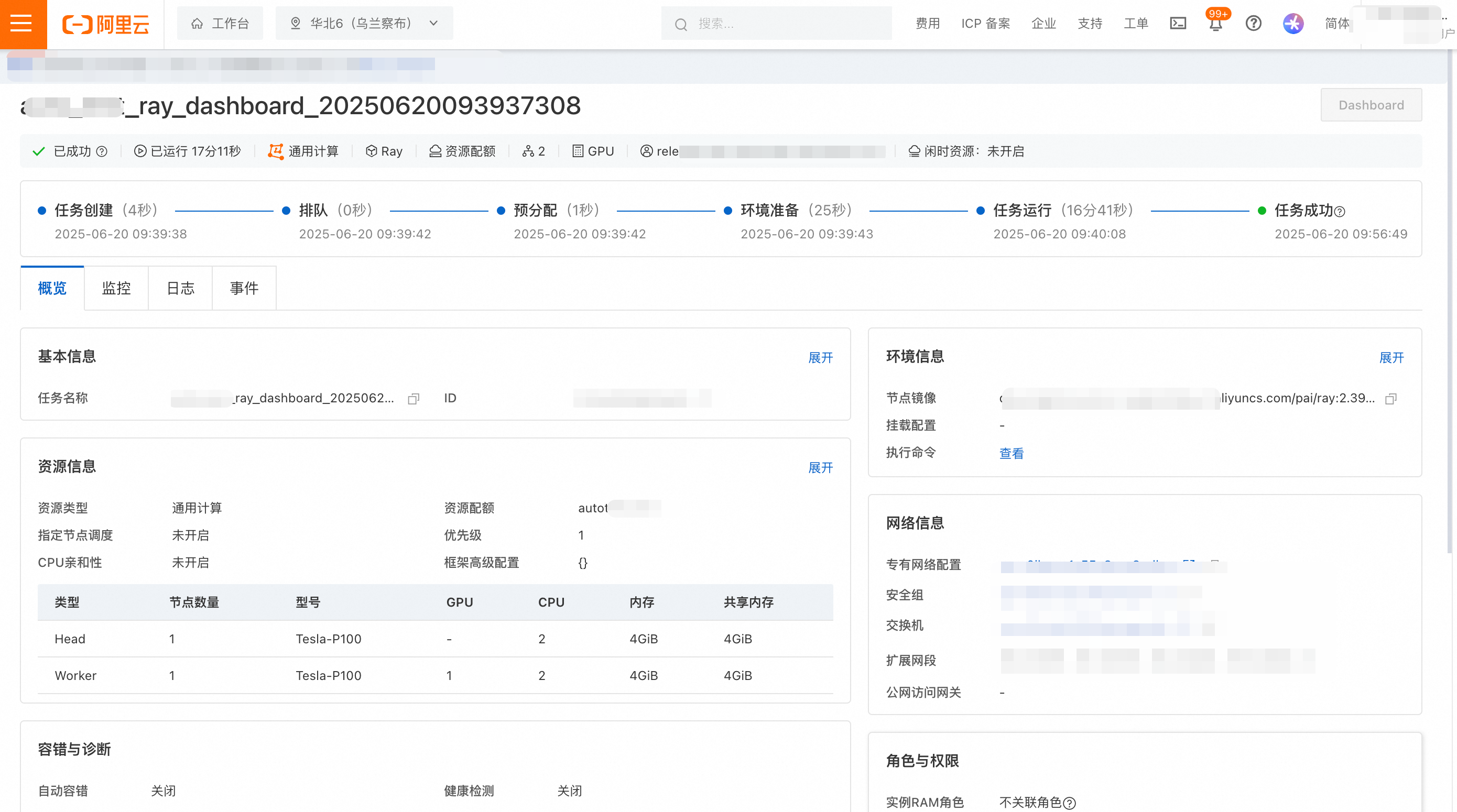Click the 环境准备 stage marker
This screenshot has height=812, width=1457.
[x=728, y=211]
